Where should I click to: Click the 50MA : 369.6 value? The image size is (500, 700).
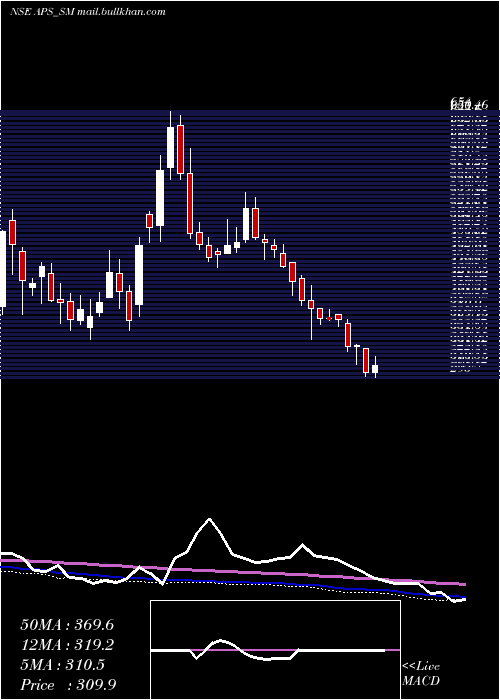point(67,625)
